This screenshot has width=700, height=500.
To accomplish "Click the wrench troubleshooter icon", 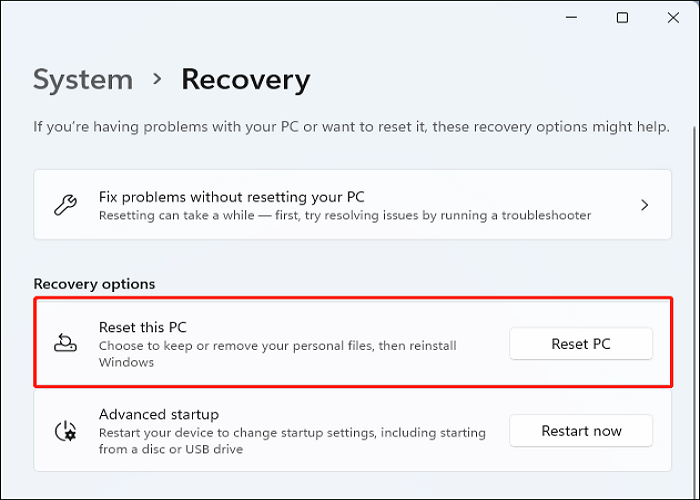I will point(64,205).
